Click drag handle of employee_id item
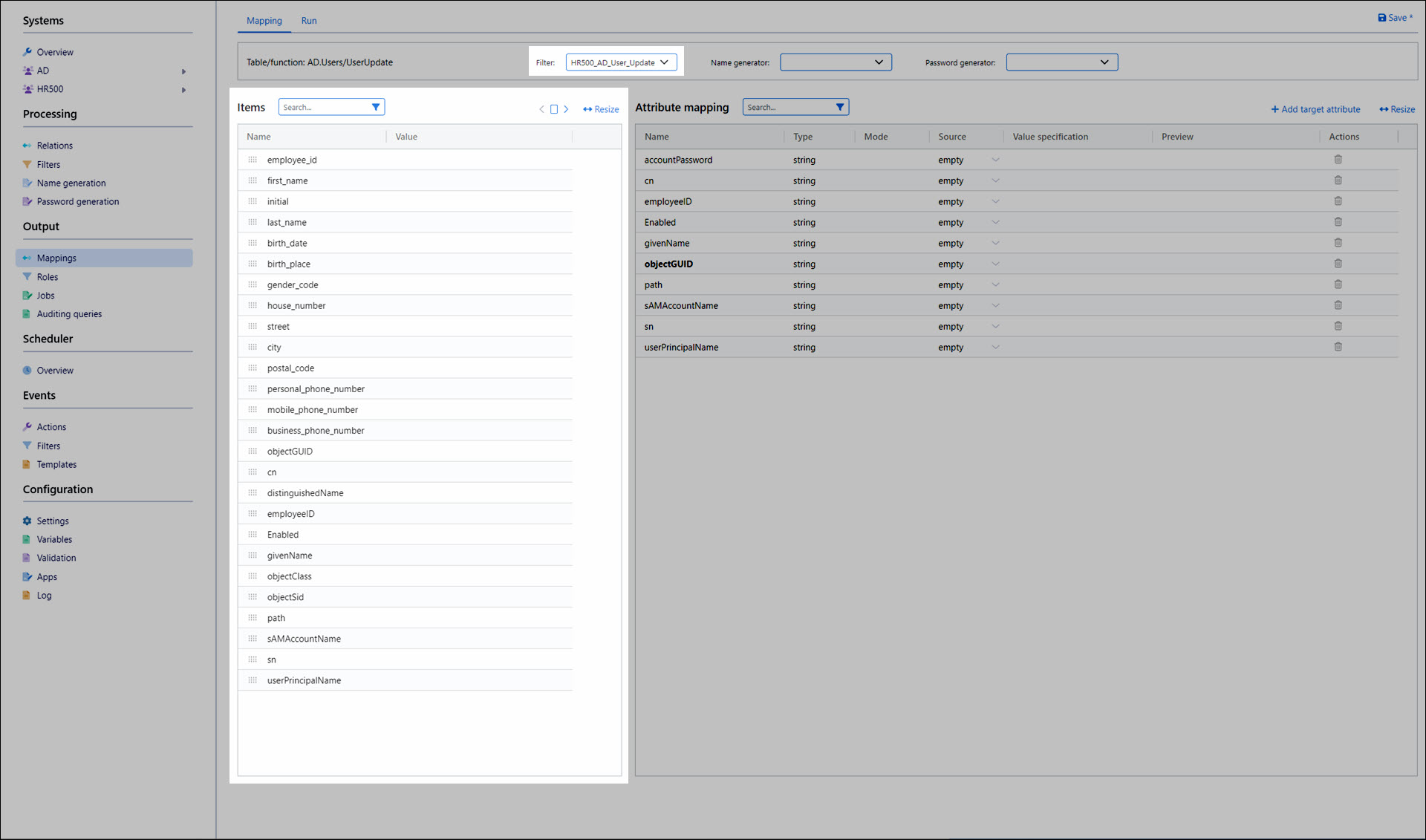Image resolution: width=1426 pixels, height=840 pixels. [253, 160]
